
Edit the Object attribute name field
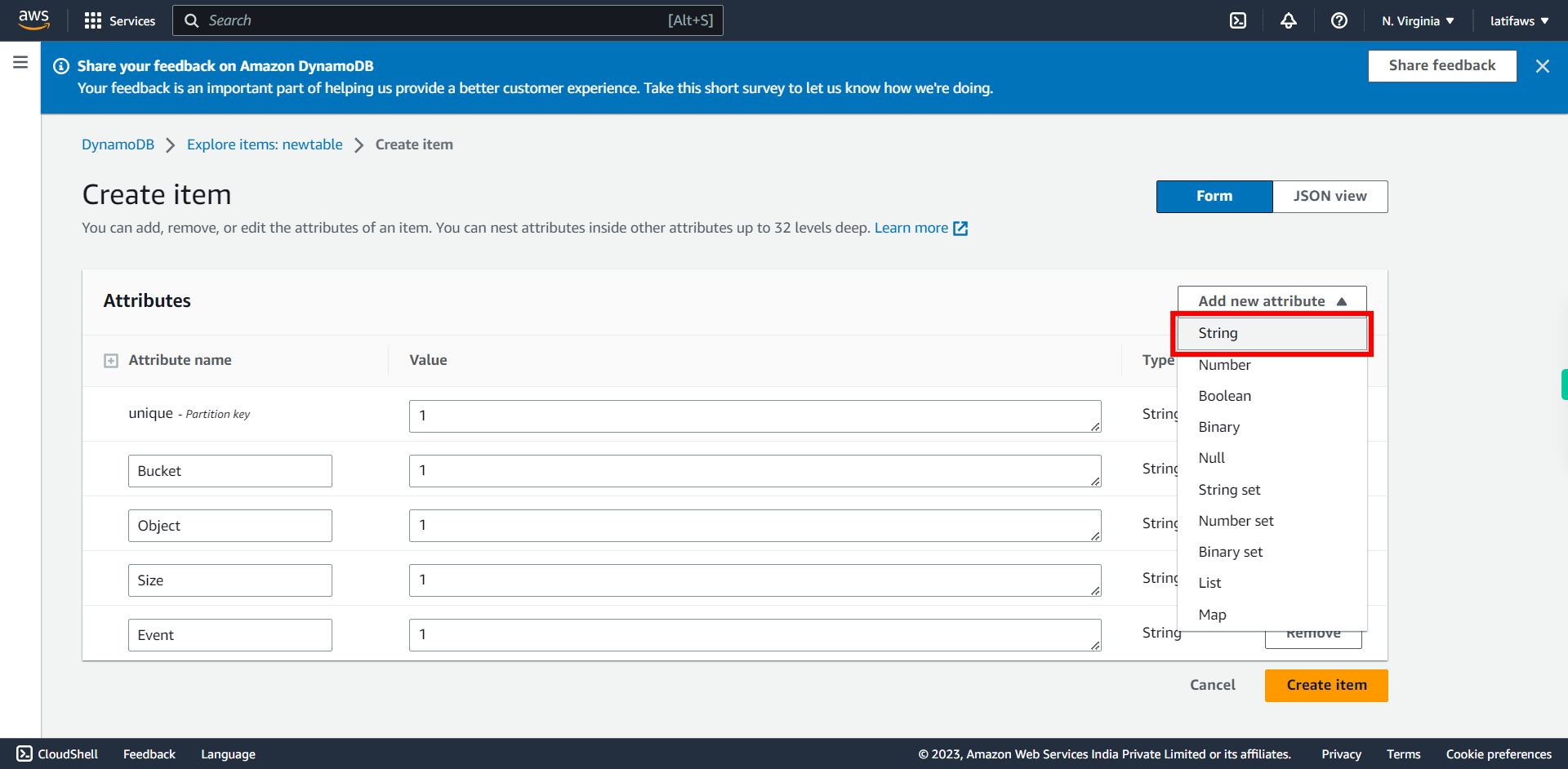[230, 526]
